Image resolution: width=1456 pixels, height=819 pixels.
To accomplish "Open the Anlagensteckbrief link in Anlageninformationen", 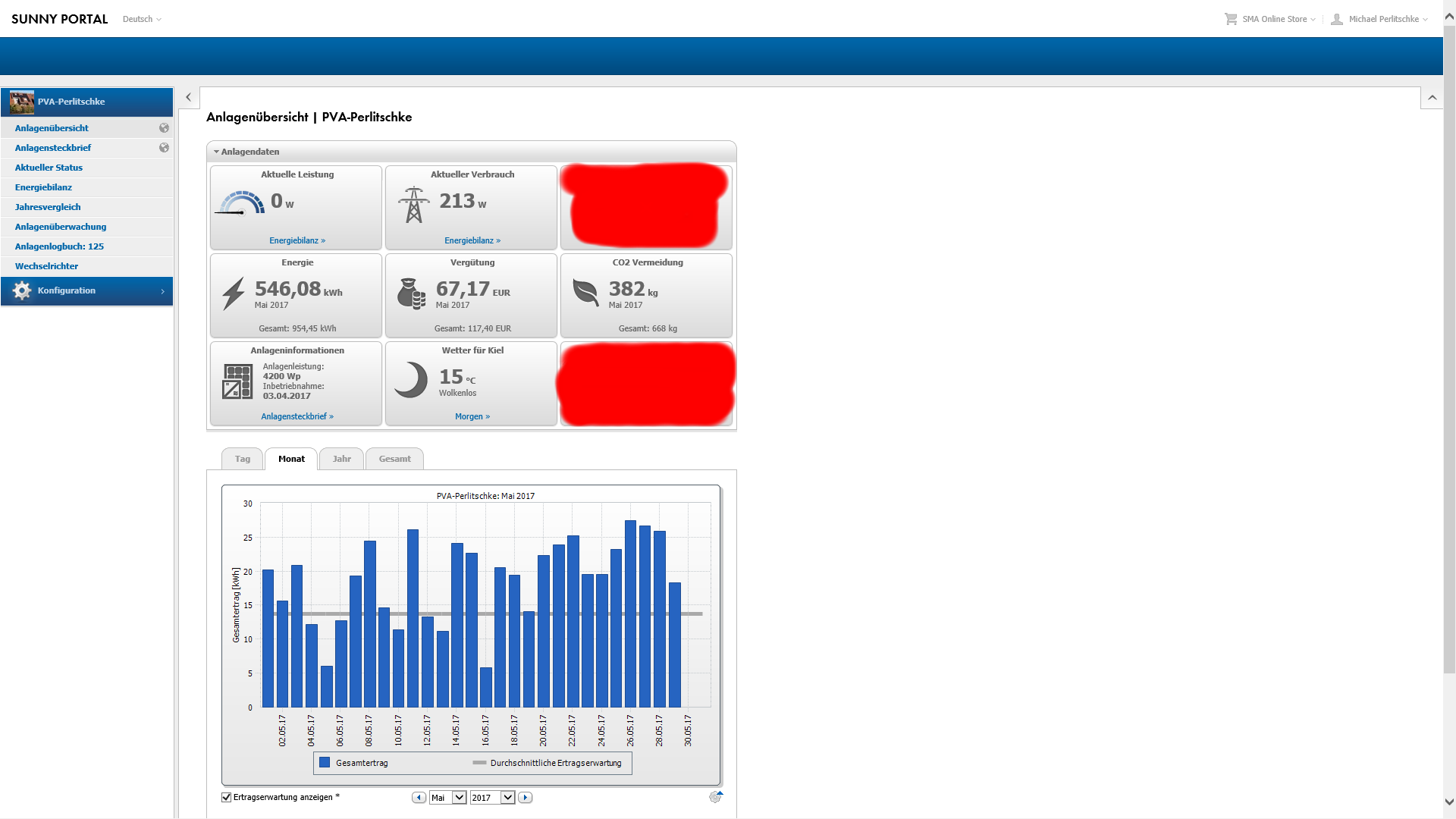I will tap(297, 416).
